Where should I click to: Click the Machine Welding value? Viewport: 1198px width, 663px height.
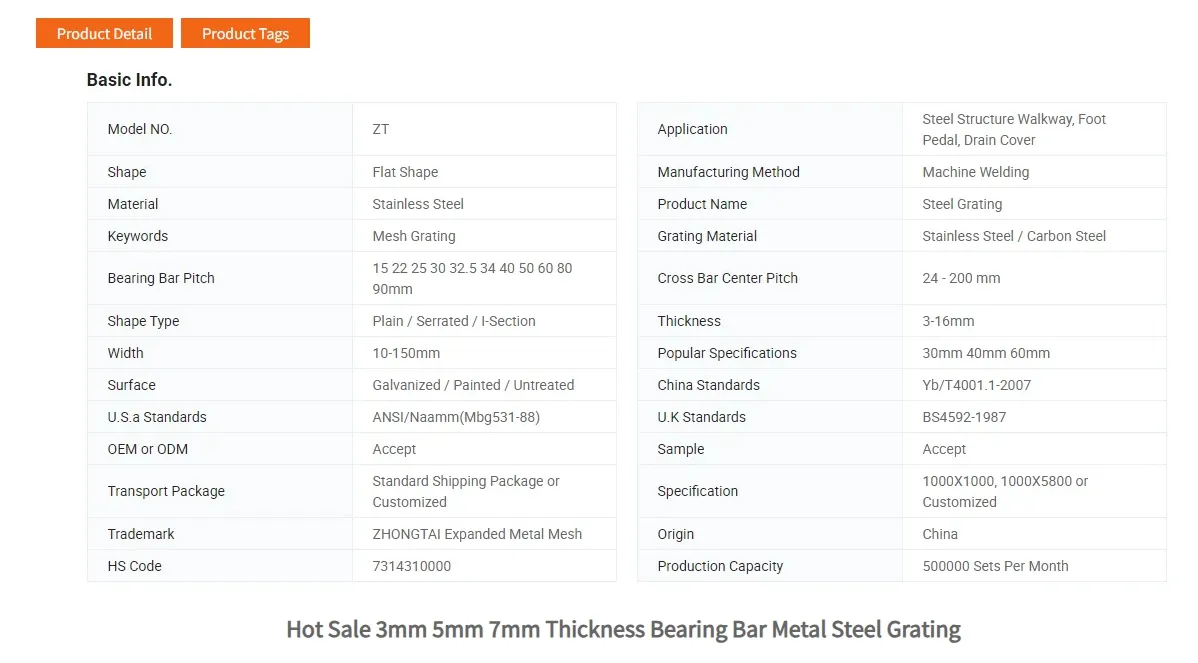(x=975, y=172)
